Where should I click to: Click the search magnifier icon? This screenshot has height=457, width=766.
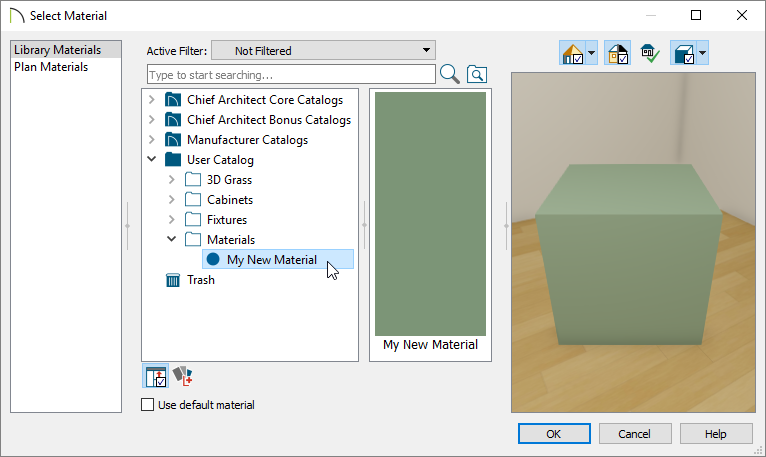click(x=449, y=74)
